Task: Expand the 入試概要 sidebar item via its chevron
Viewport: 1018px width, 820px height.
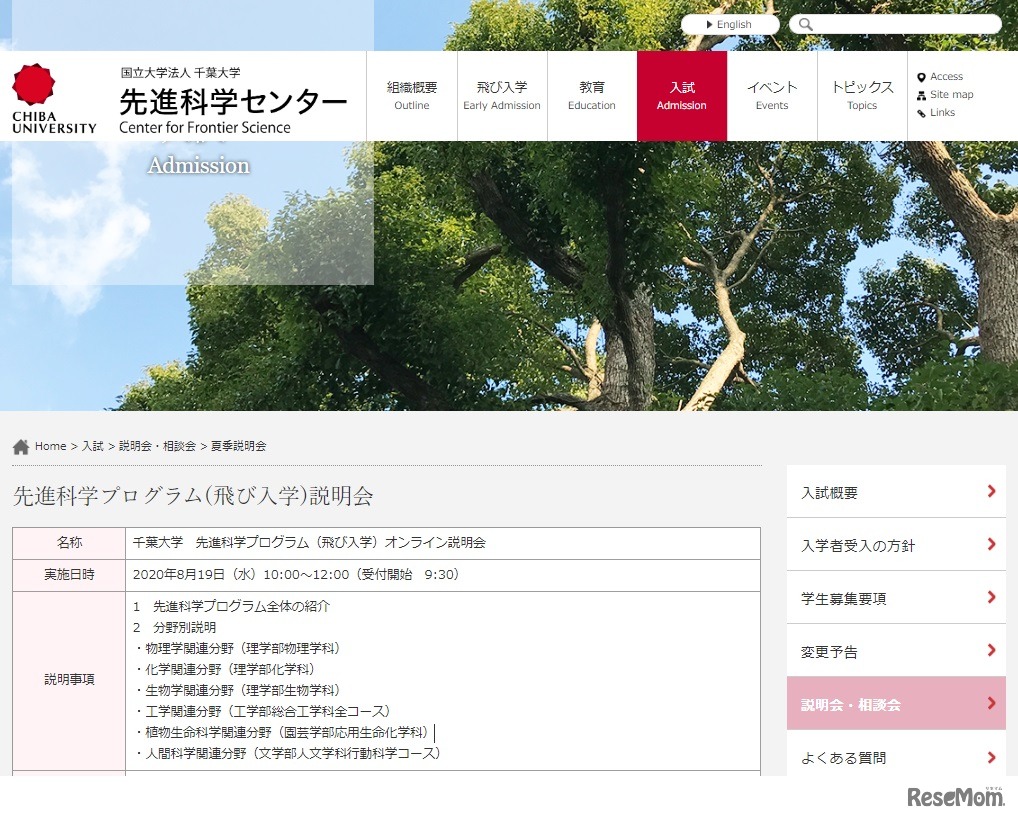Action: pyautogui.click(x=991, y=492)
